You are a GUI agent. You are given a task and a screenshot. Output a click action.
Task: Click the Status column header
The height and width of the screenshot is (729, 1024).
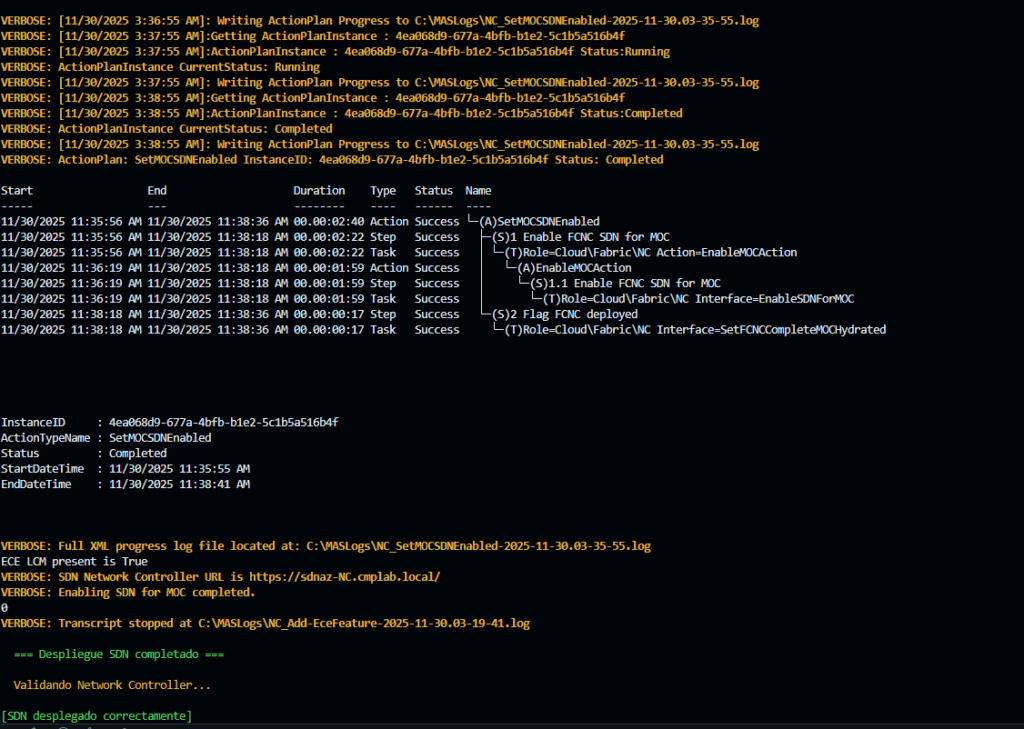434,191
